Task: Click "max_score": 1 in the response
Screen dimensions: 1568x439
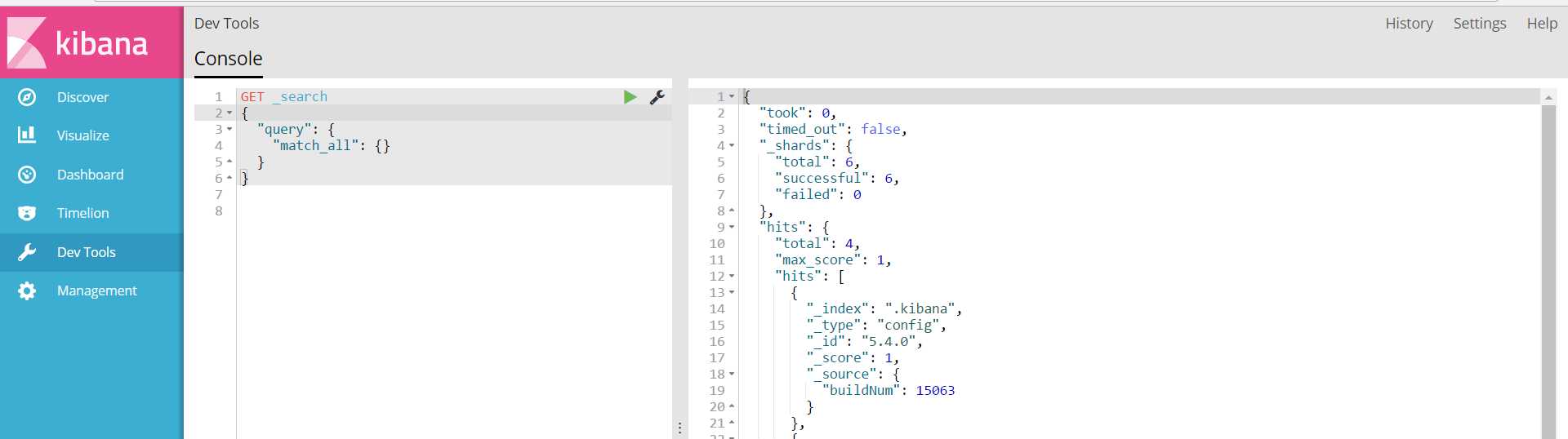Action: pyautogui.click(x=833, y=259)
